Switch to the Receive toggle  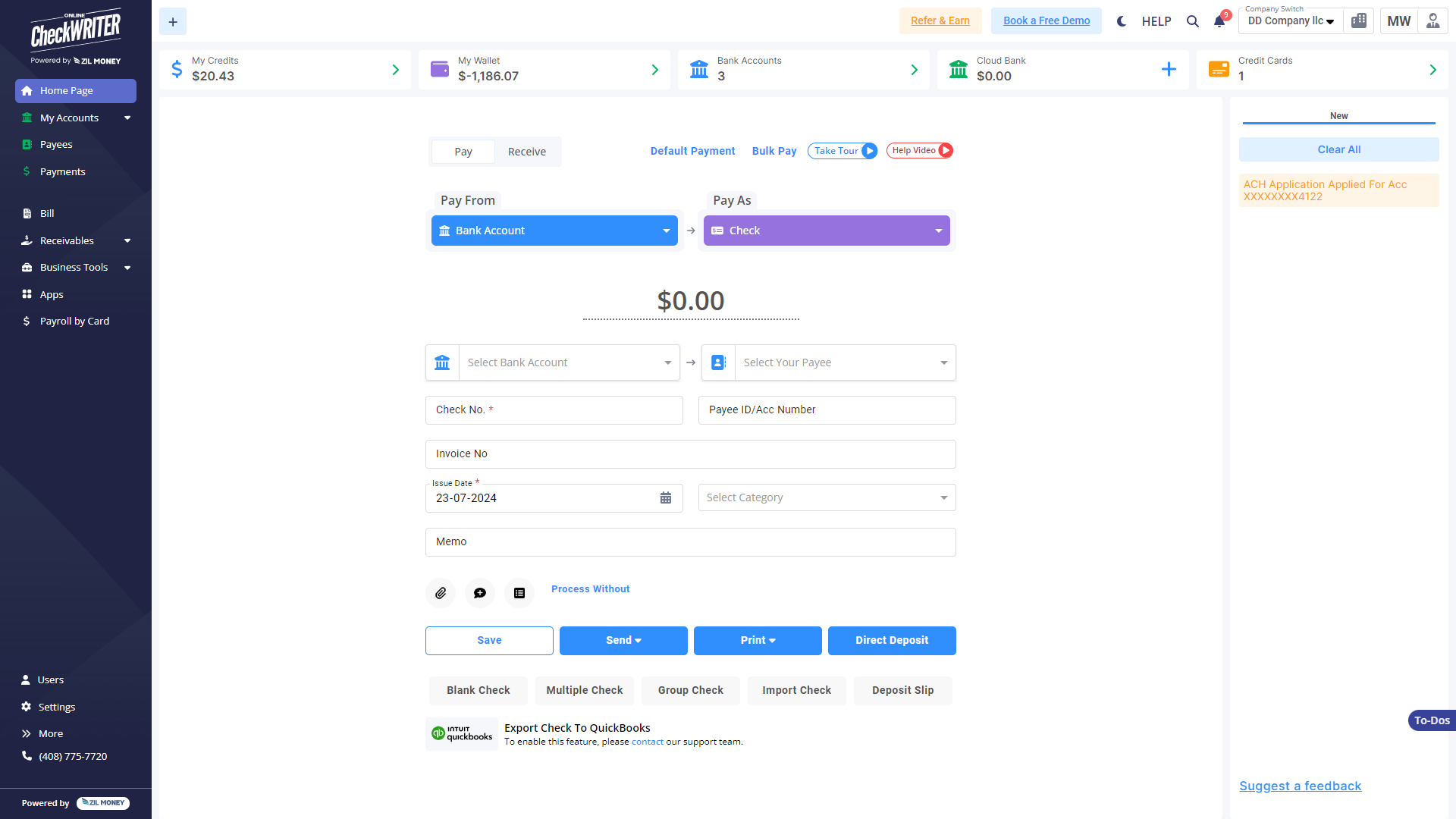click(x=526, y=152)
